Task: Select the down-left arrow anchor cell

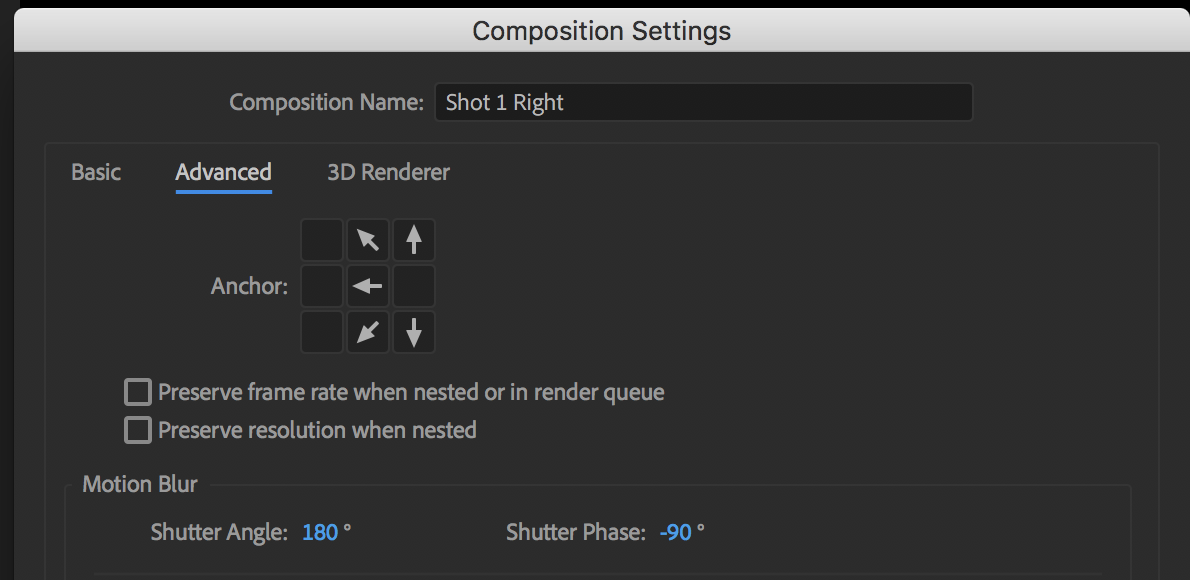Action: pyautogui.click(x=368, y=332)
